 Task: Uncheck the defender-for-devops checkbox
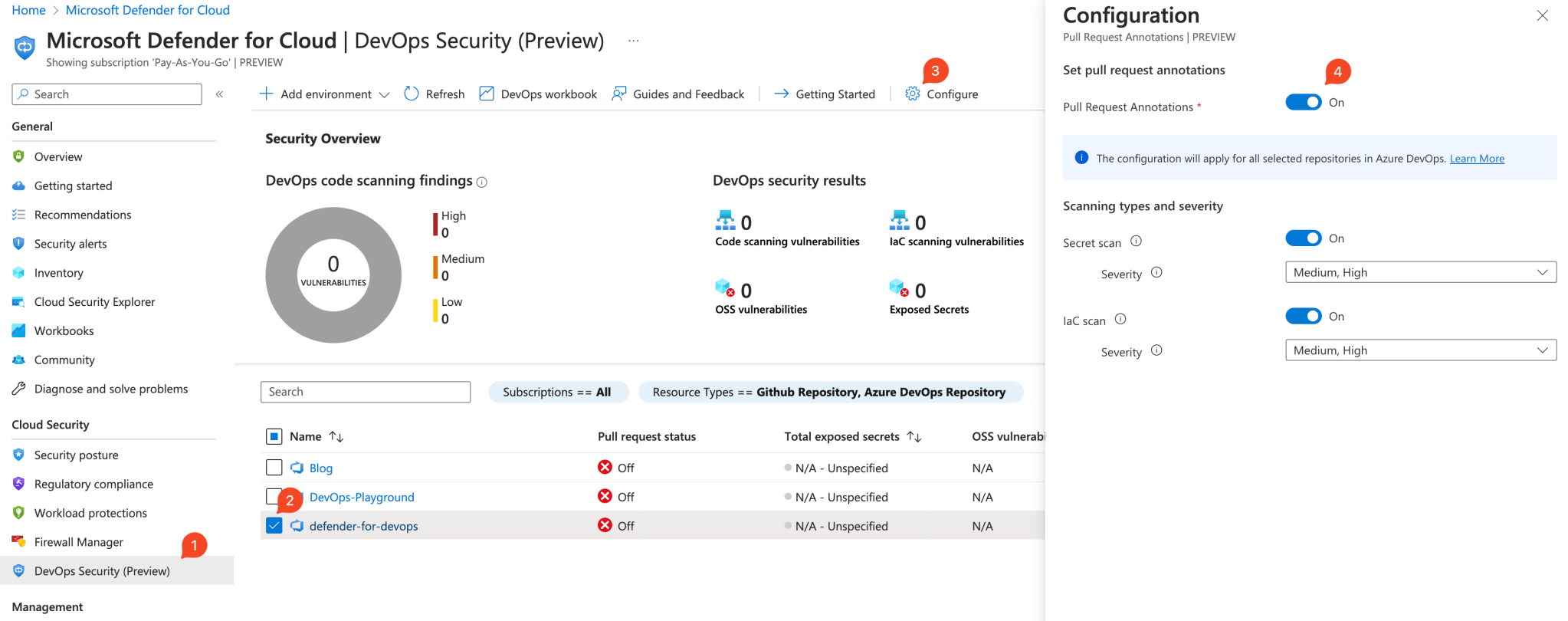(x=274, y=525)
